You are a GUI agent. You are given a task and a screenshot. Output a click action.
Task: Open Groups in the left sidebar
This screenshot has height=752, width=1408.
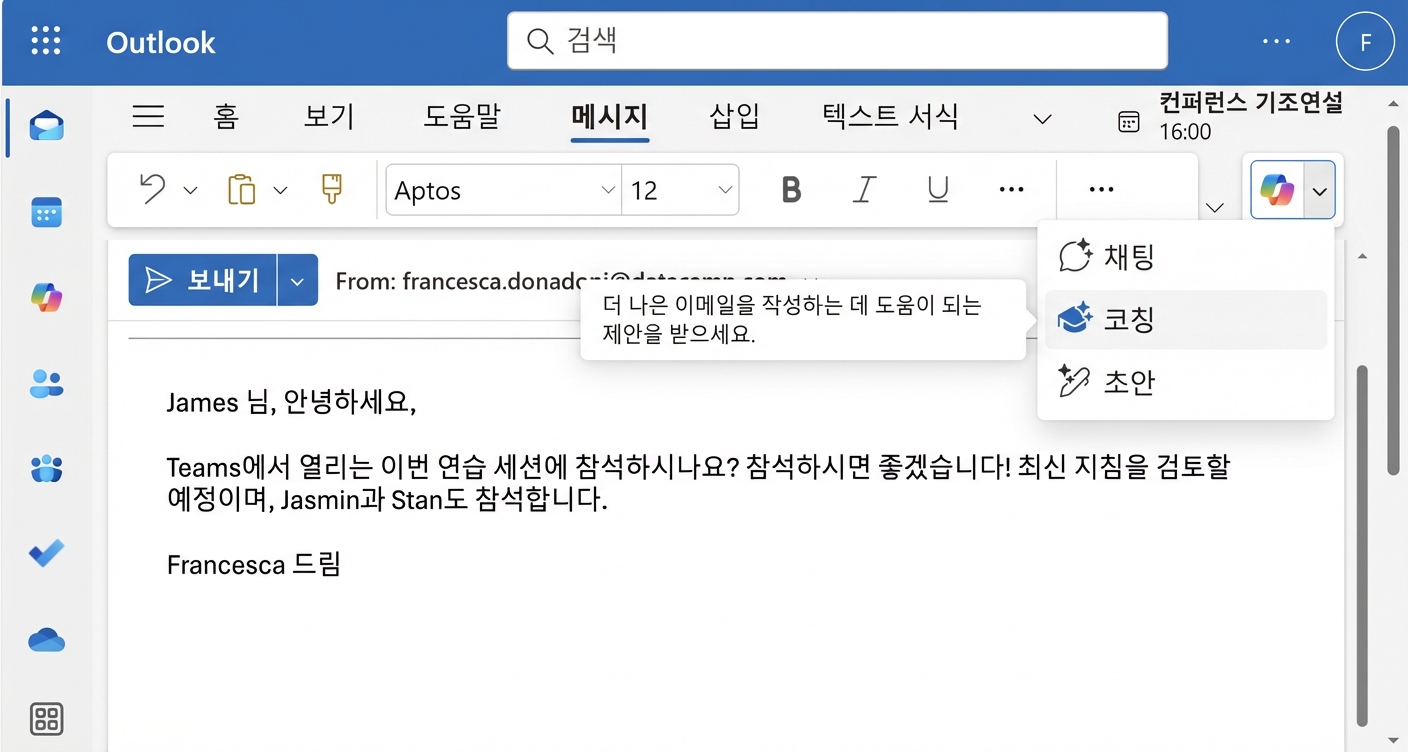pos(46,468)
